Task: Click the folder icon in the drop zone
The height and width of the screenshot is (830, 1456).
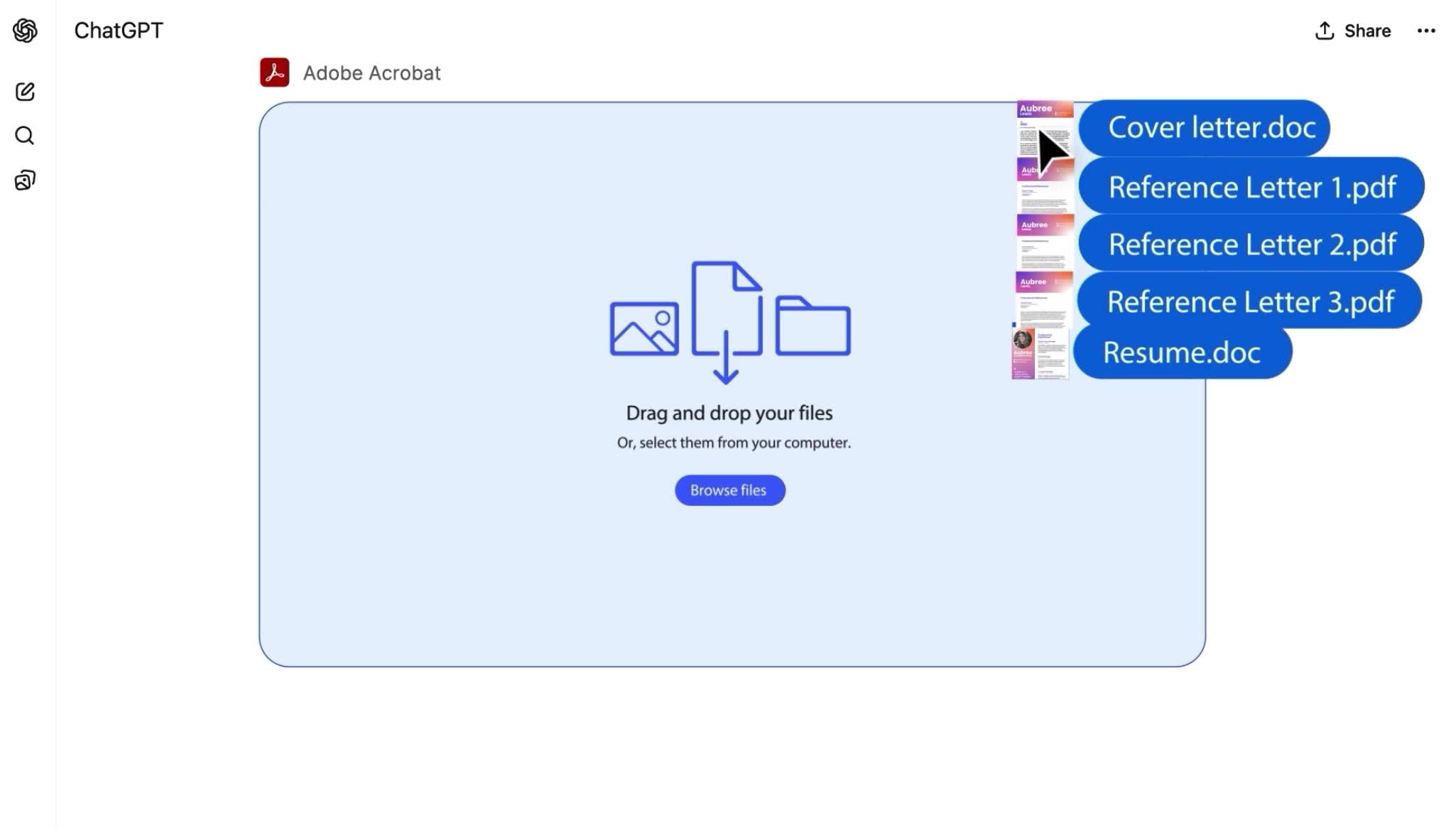Action: coord(813,326)
